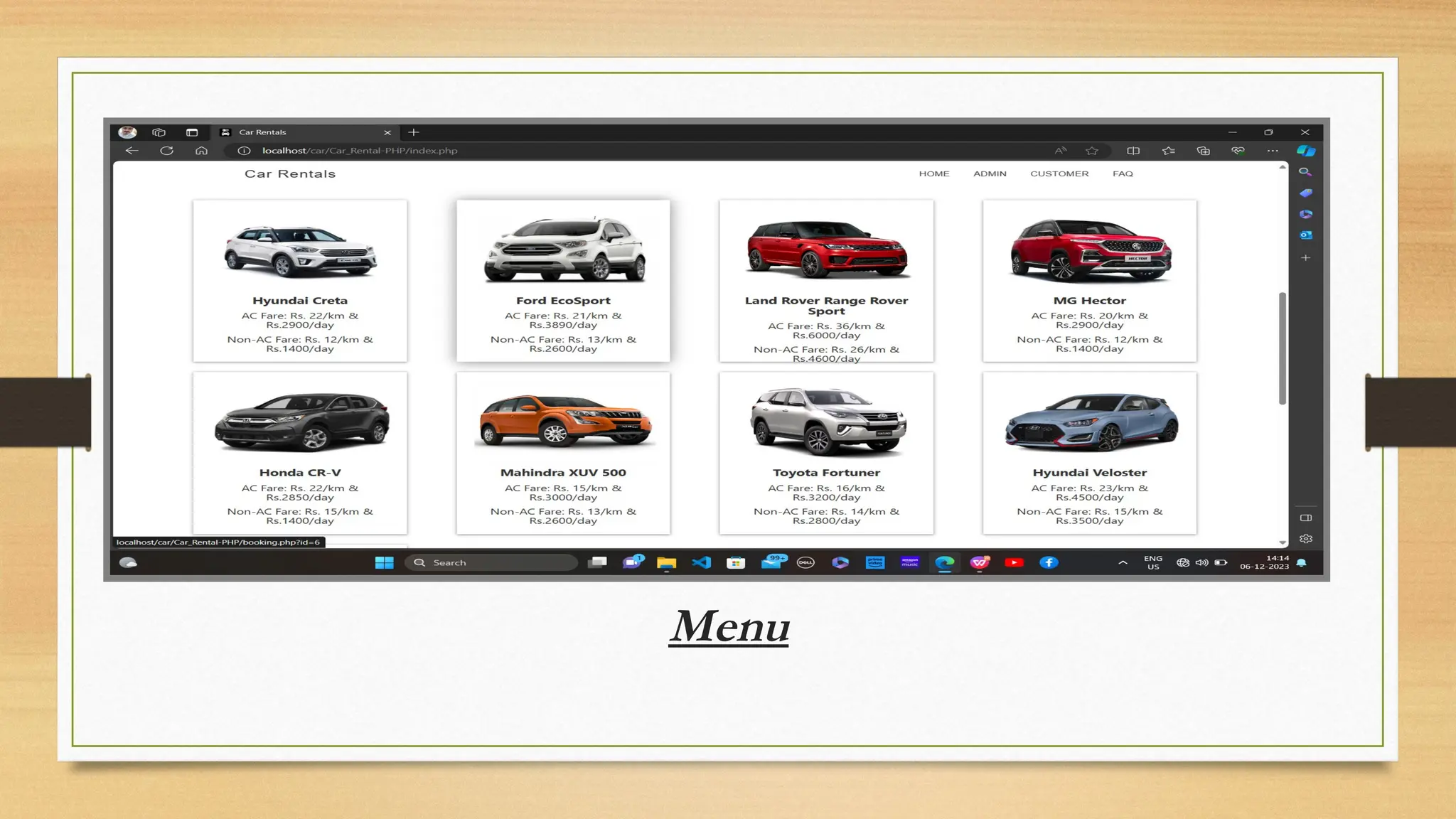Click the Car Rentals site title

[x=290, y=174]
